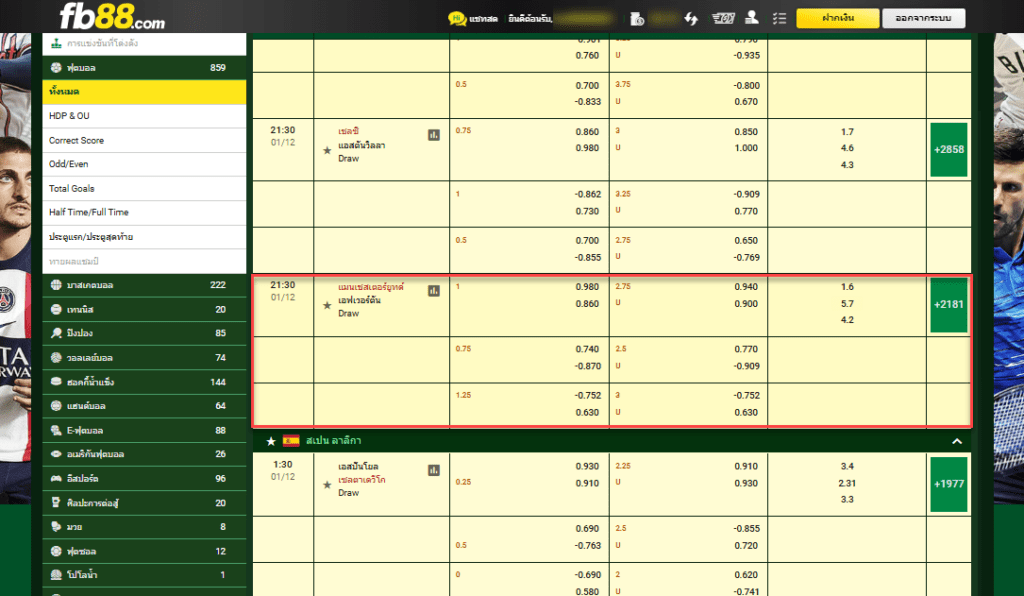1024x596 pixels.
Task: Click the boxing glove icon
Action: [56, 526]
